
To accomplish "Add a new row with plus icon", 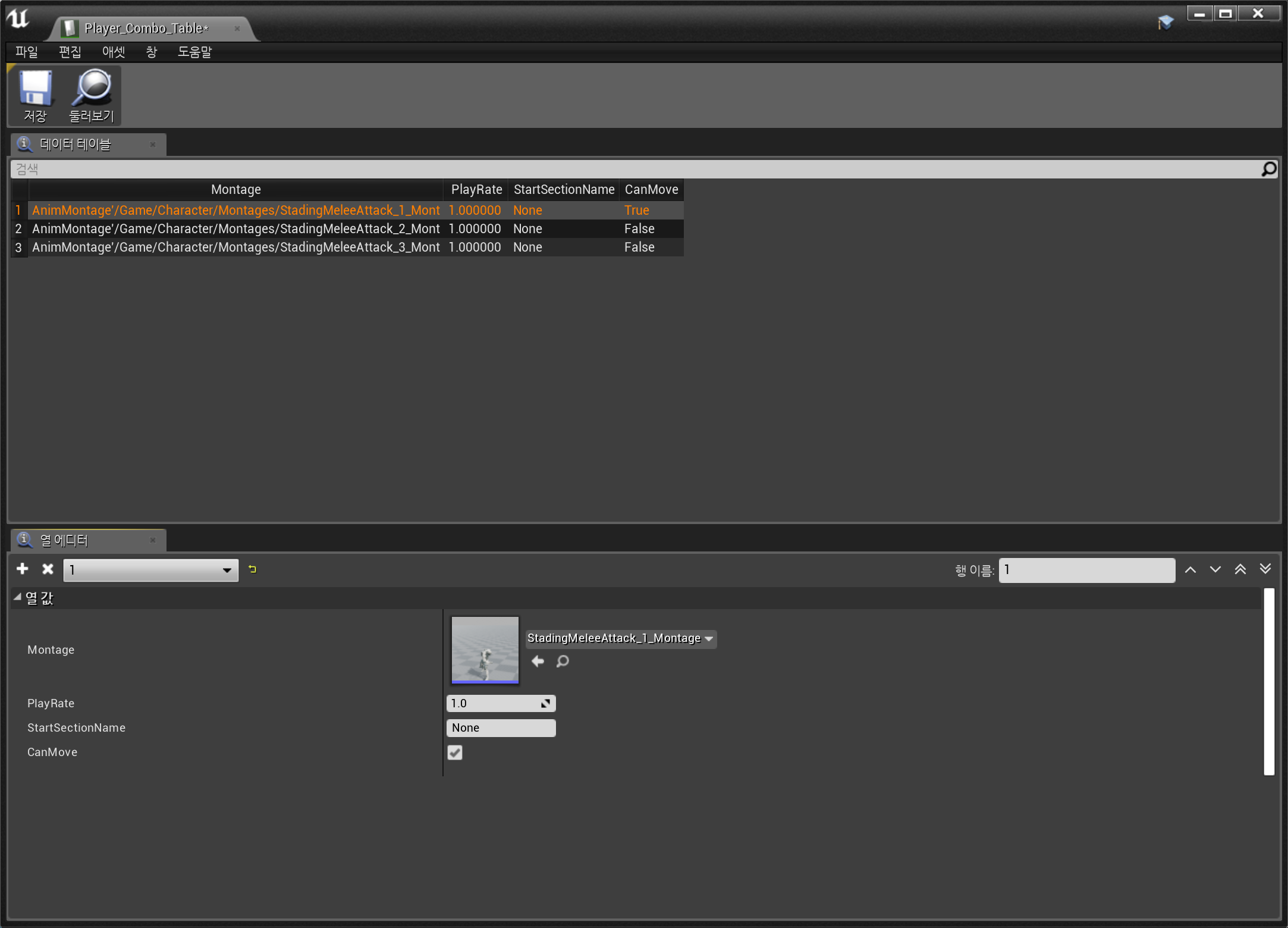I will [23, 569].
